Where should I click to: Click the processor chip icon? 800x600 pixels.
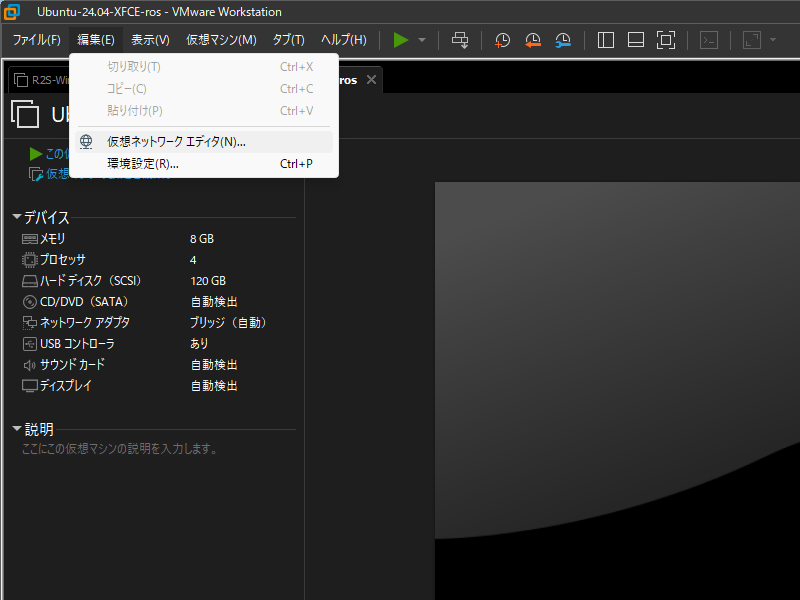[30, 260]
